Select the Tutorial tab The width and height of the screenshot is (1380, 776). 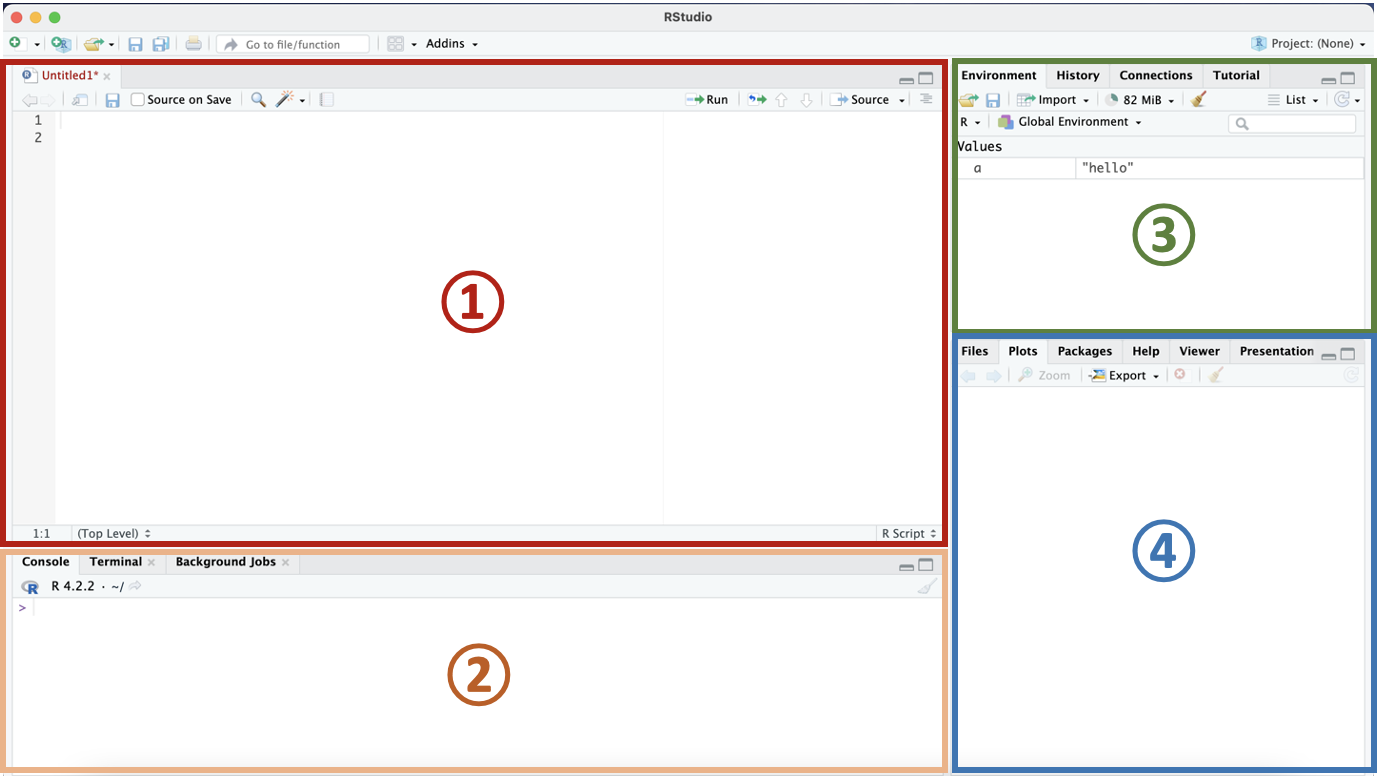[1236, 75]
